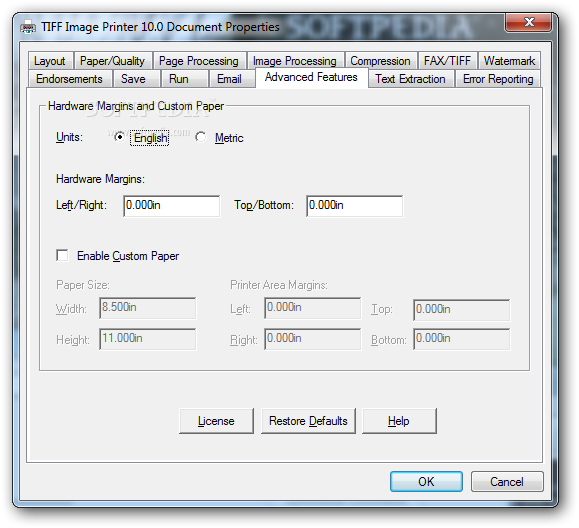
Task: Confirm settings with OK
Action: click(426, 481)
